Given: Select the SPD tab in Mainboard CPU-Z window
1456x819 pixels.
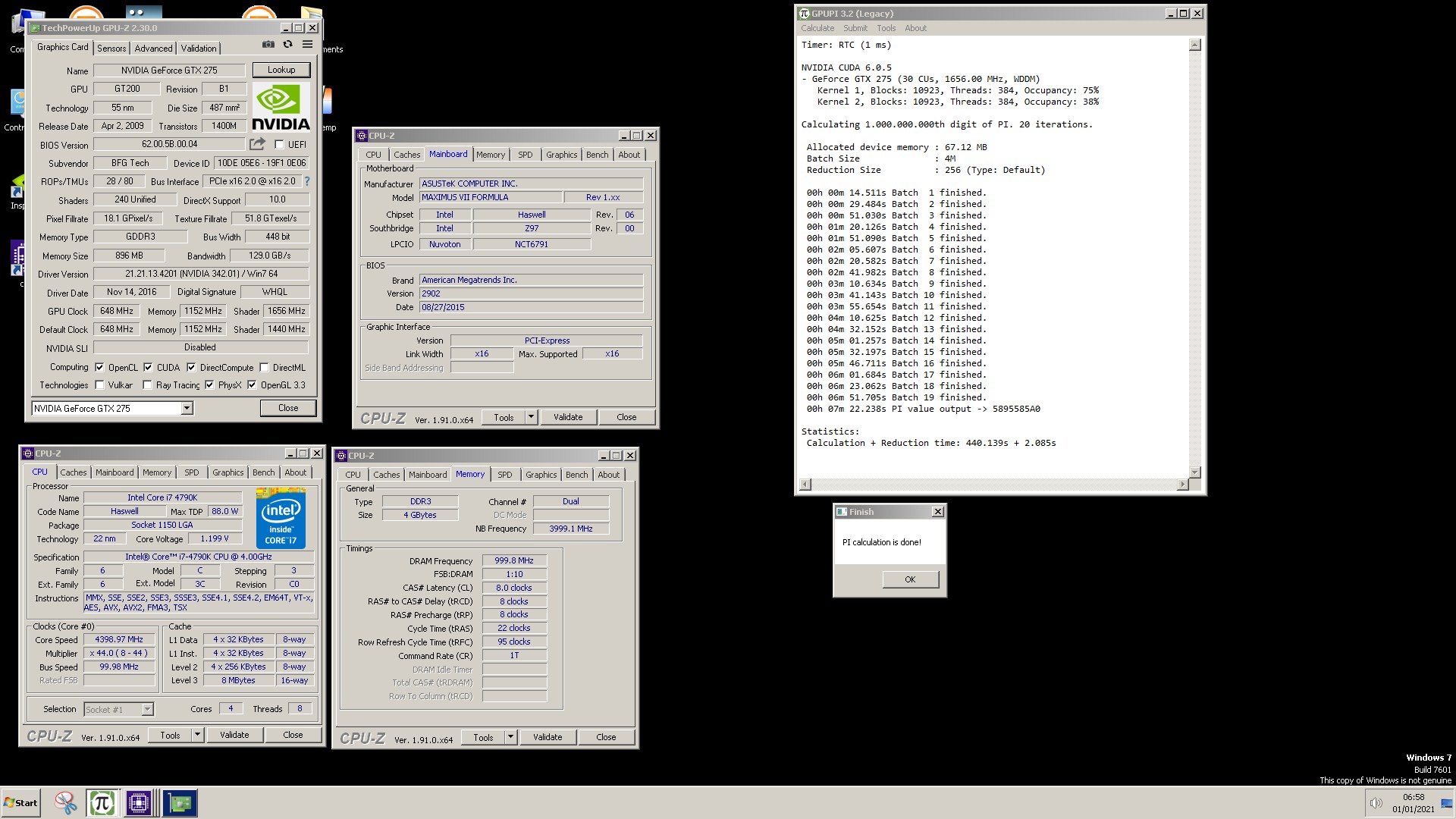Looking at the screenshot, I should [x=525, y=155].
